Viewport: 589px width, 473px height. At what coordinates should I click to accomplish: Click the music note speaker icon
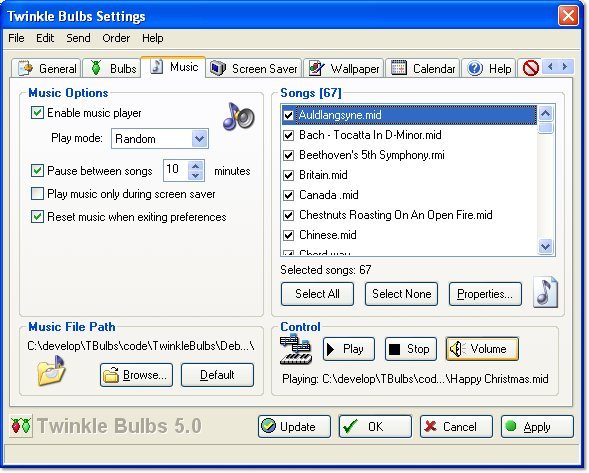point(239,117)
